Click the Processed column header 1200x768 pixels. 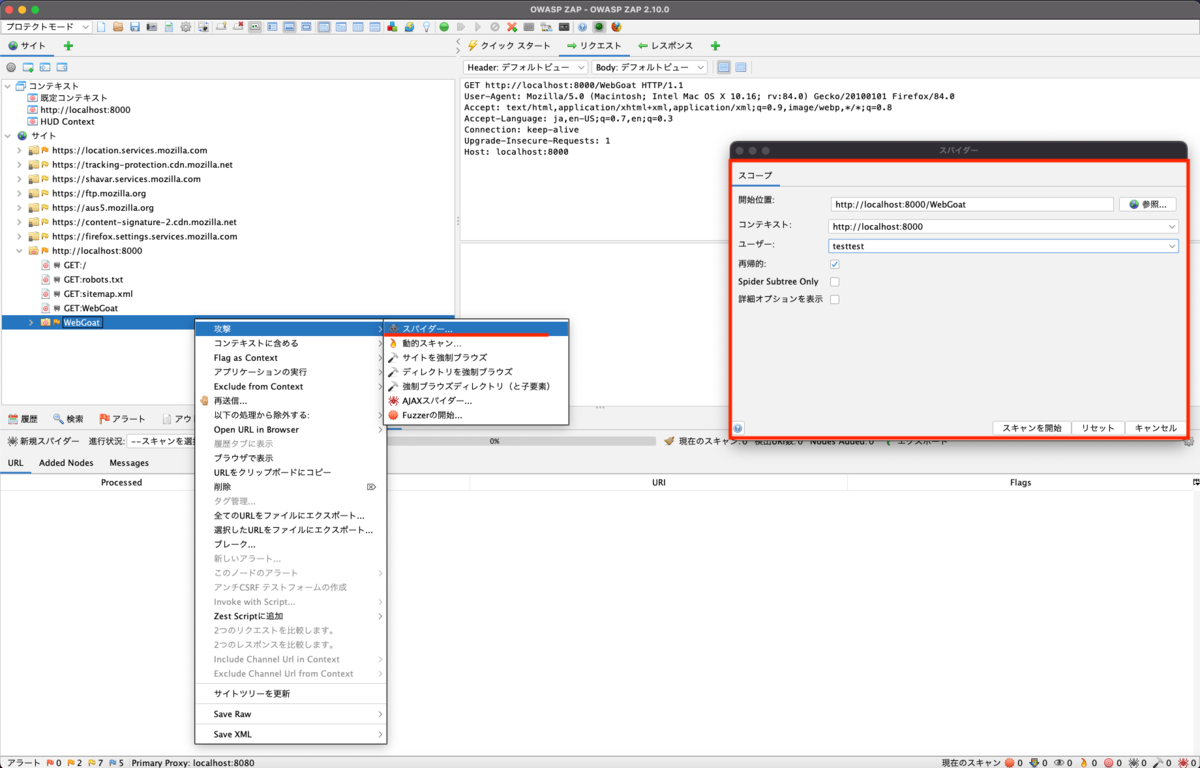click(x=122, y=482)
